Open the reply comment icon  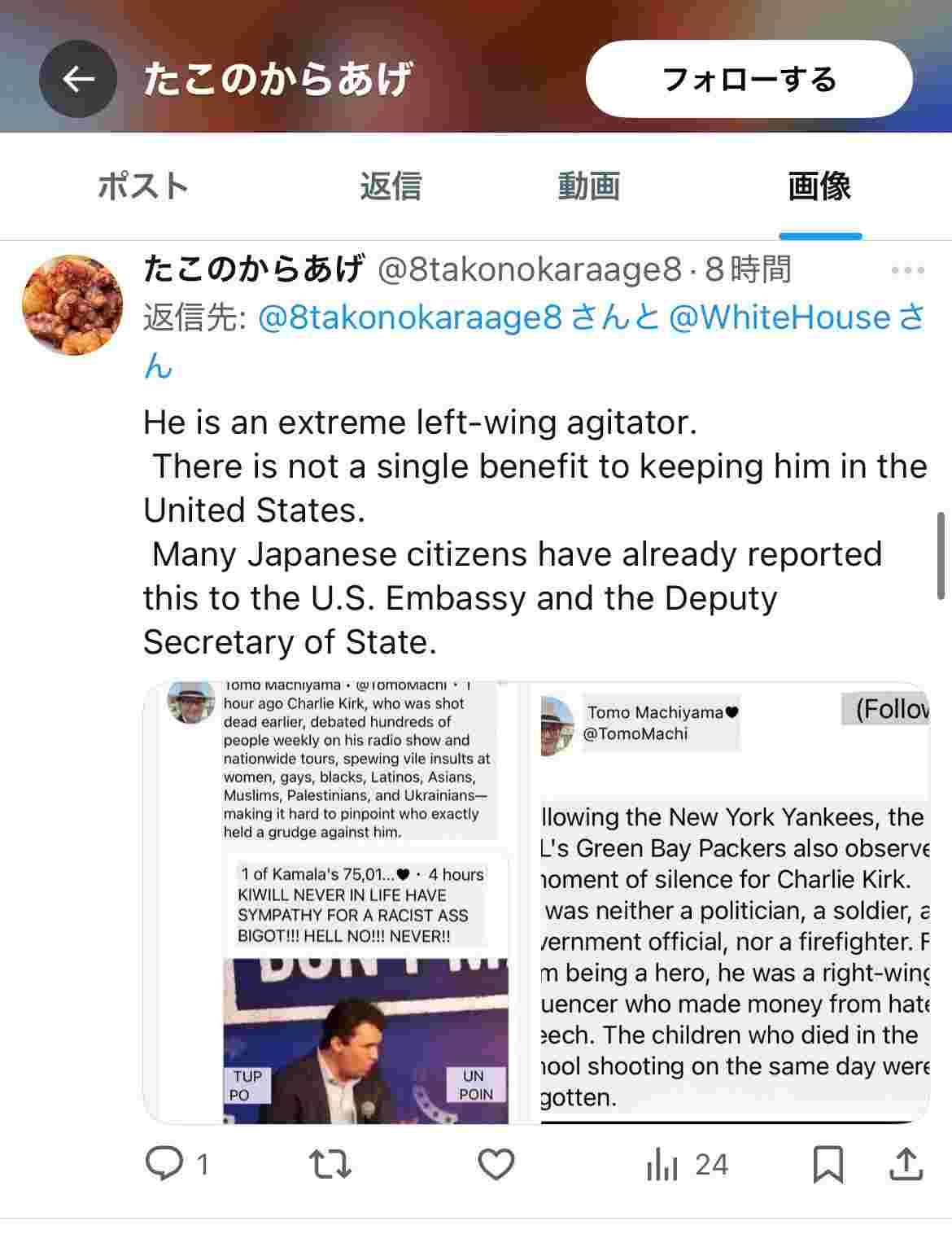[165, 1164]
